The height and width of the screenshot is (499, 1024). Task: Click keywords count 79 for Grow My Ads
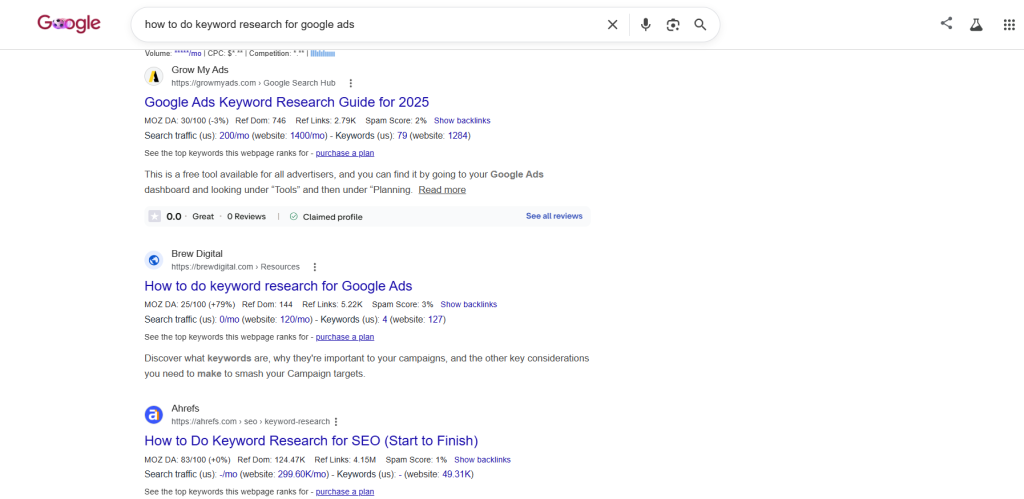click(402, 135)
